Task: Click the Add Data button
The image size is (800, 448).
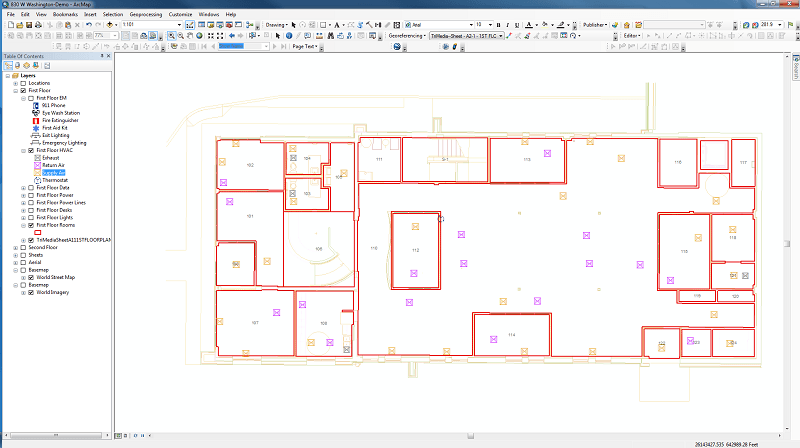Action: point(109,24)
